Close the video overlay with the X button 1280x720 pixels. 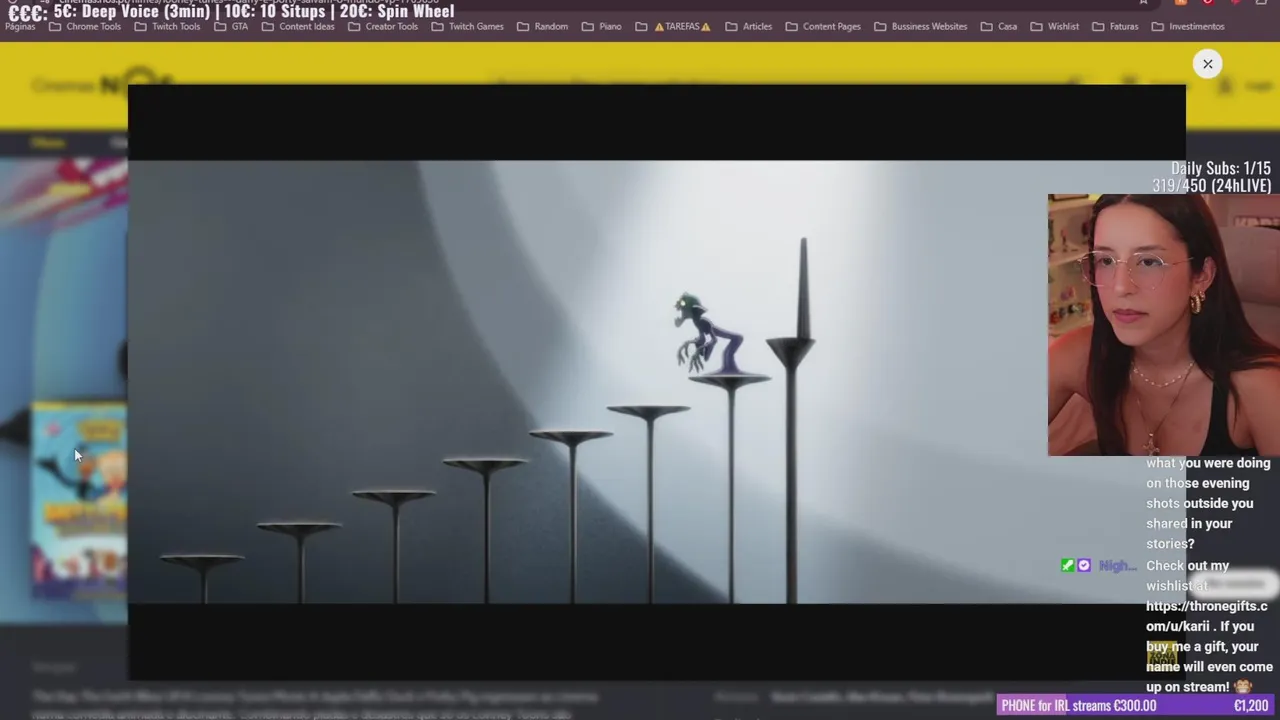pyautogui.click(x=1207, y=64)
